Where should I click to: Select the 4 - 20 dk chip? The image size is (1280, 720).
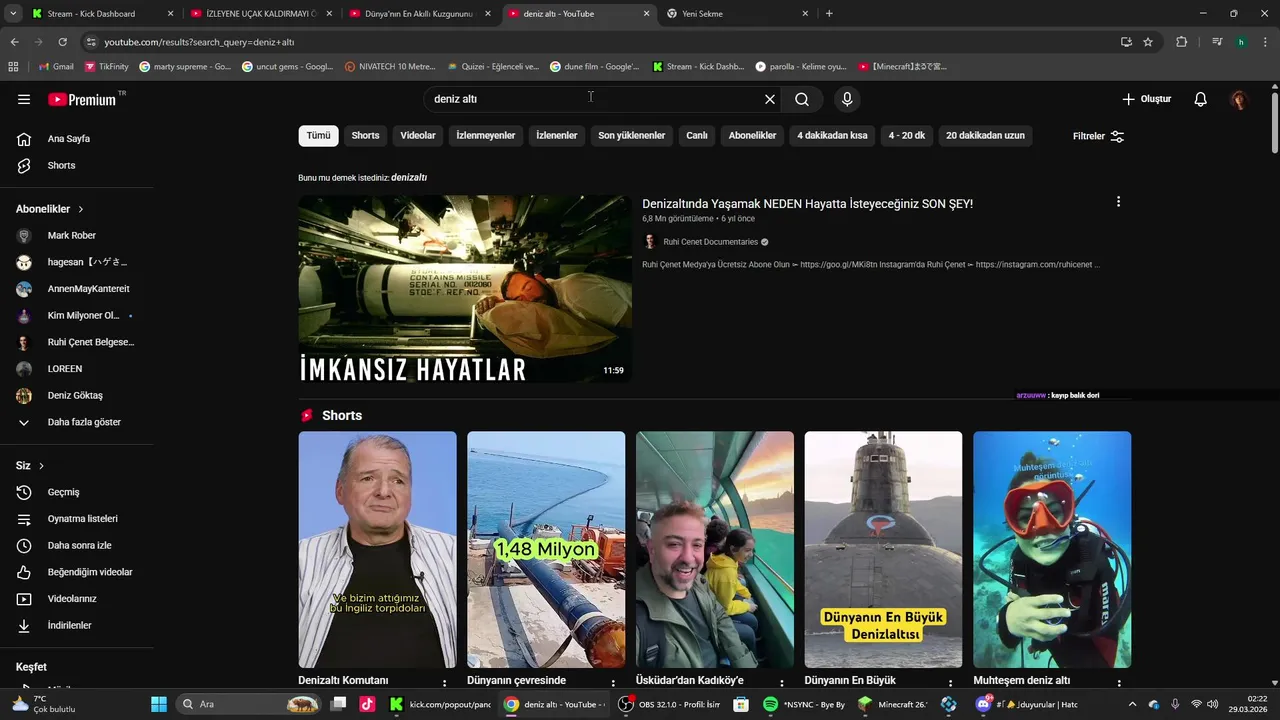click(907, 136)
